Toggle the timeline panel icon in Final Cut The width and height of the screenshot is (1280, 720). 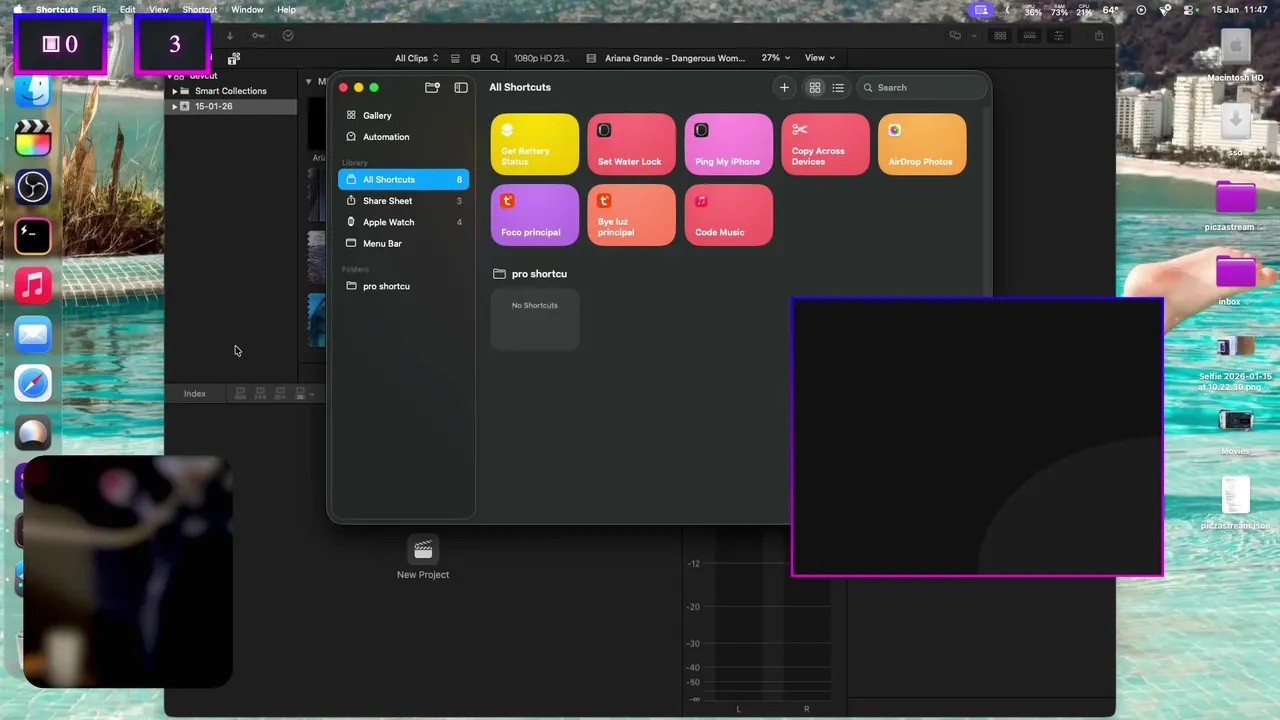(x=1030, y=36)
